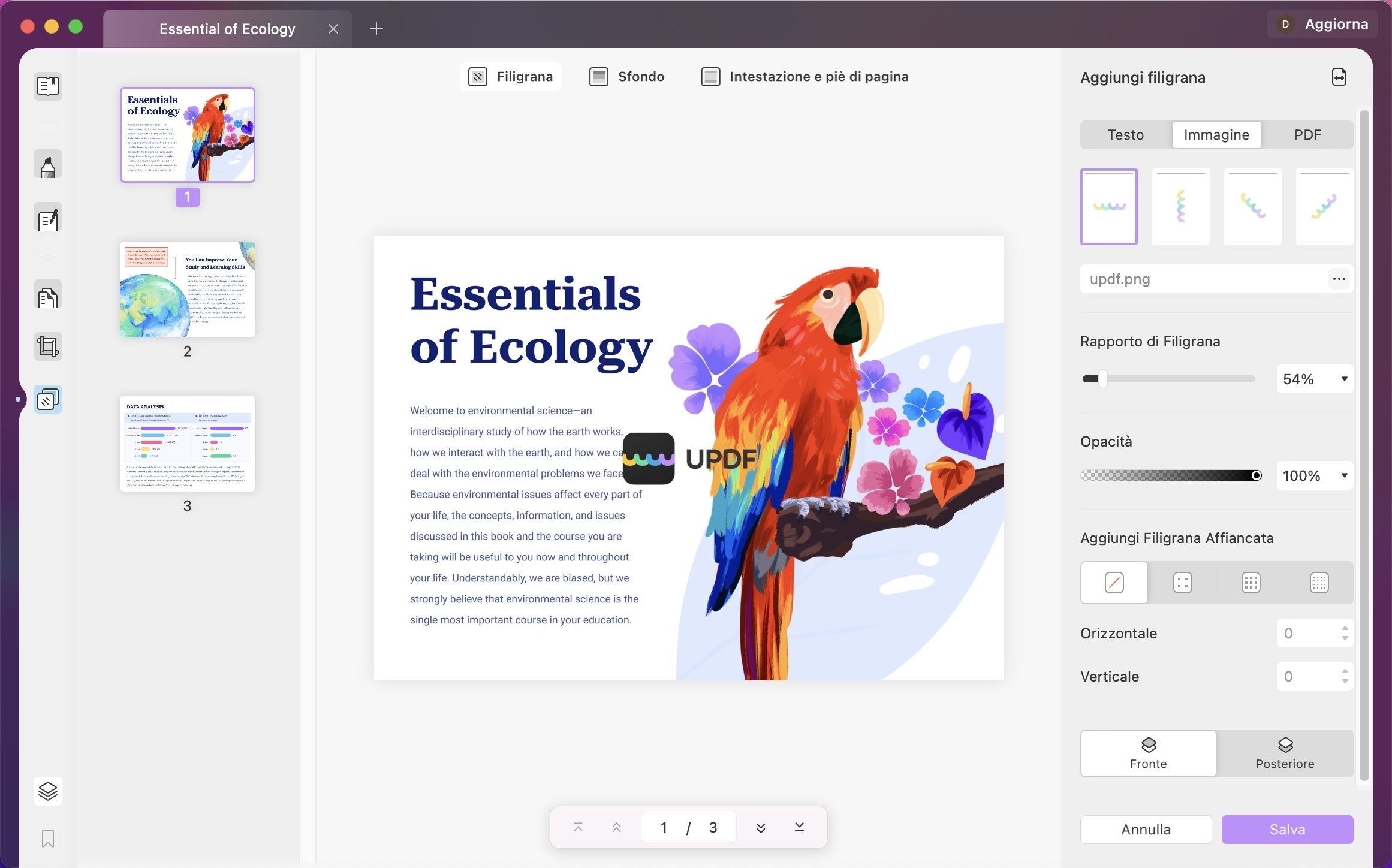Jump to the last page using the bottom arrow
1392x868 pixels.
click(799, 827)
